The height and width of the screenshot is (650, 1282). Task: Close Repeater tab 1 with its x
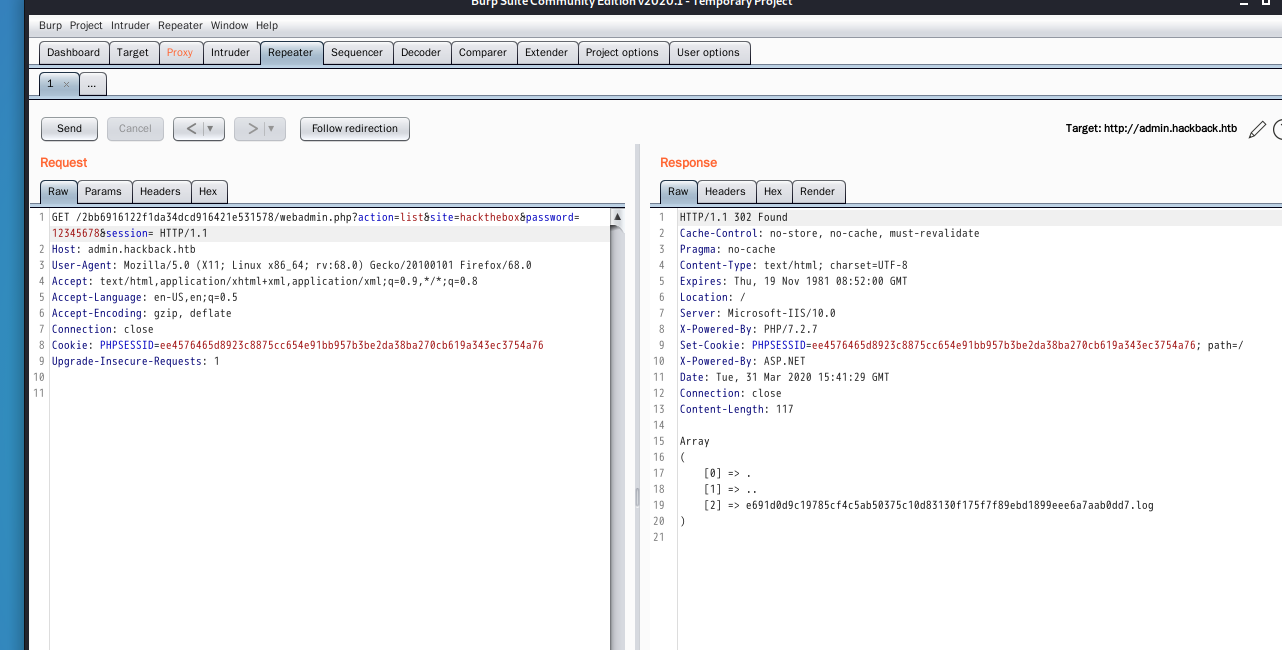pos(66,85)
